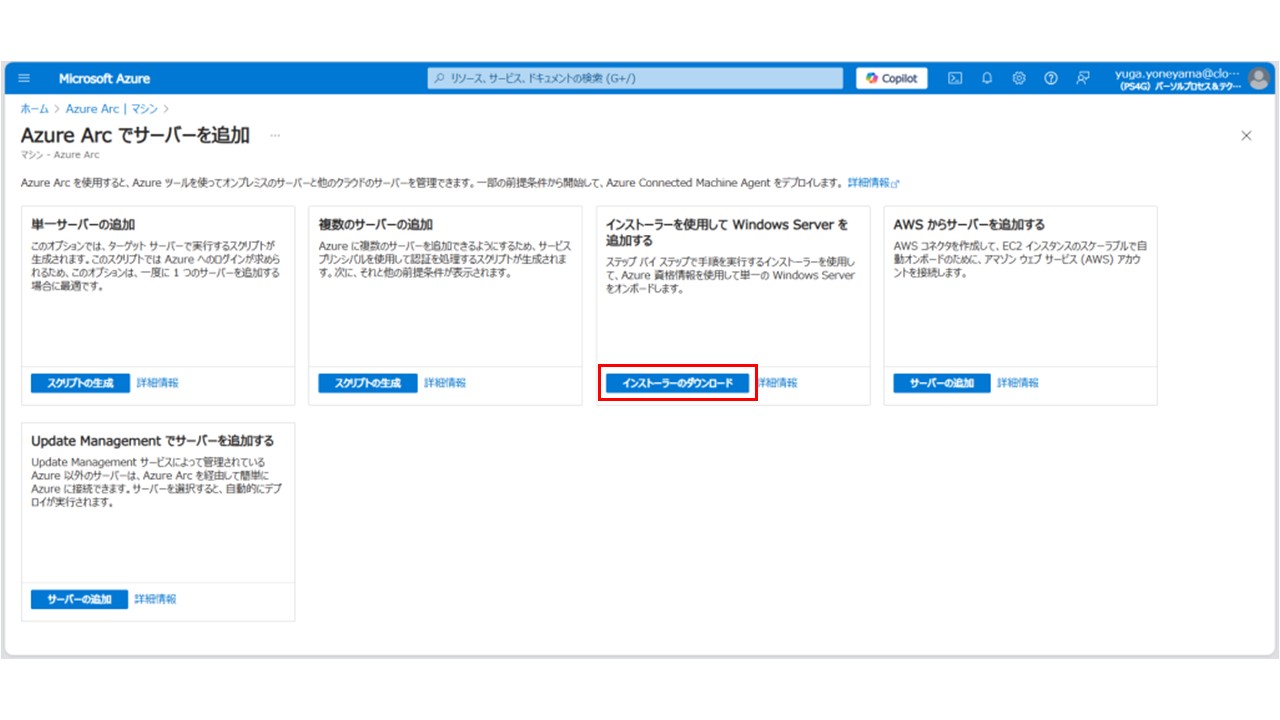Screen dimensions: 1280x720
Task: Open the Azure portal hamburger menu
Action: pyautogui.click(x=23, y=78)
